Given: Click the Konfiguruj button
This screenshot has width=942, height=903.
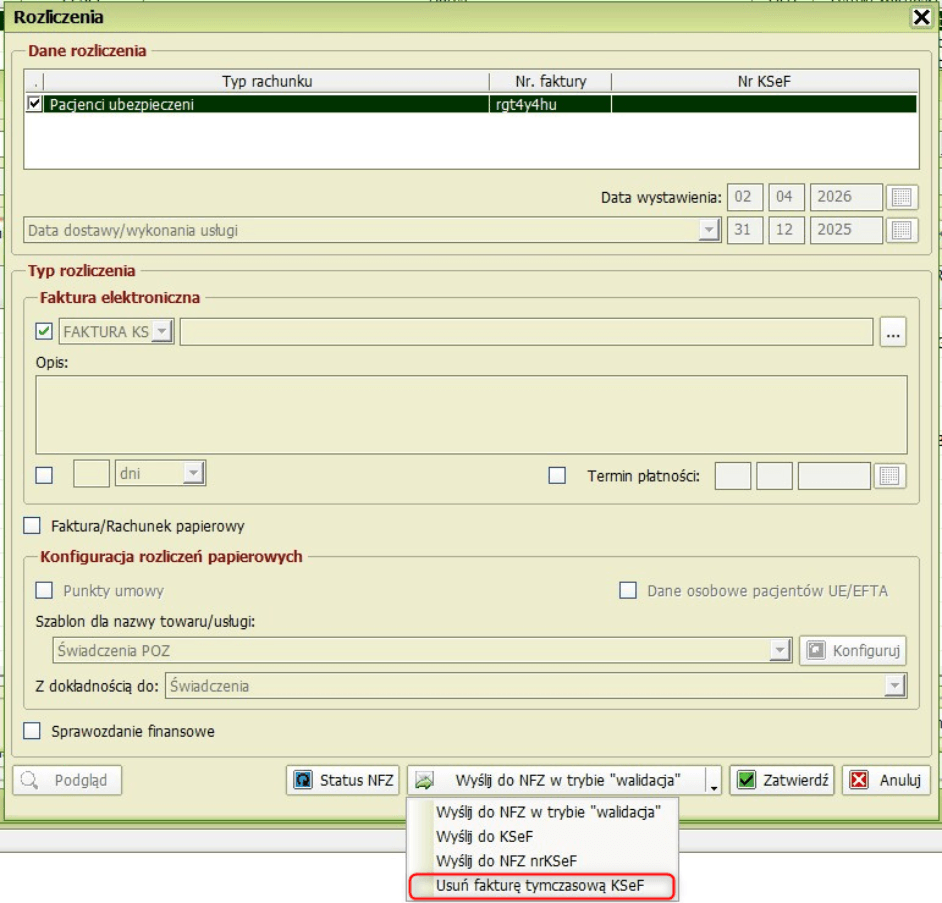Looking at the screenshot, I should coord(853,650).
